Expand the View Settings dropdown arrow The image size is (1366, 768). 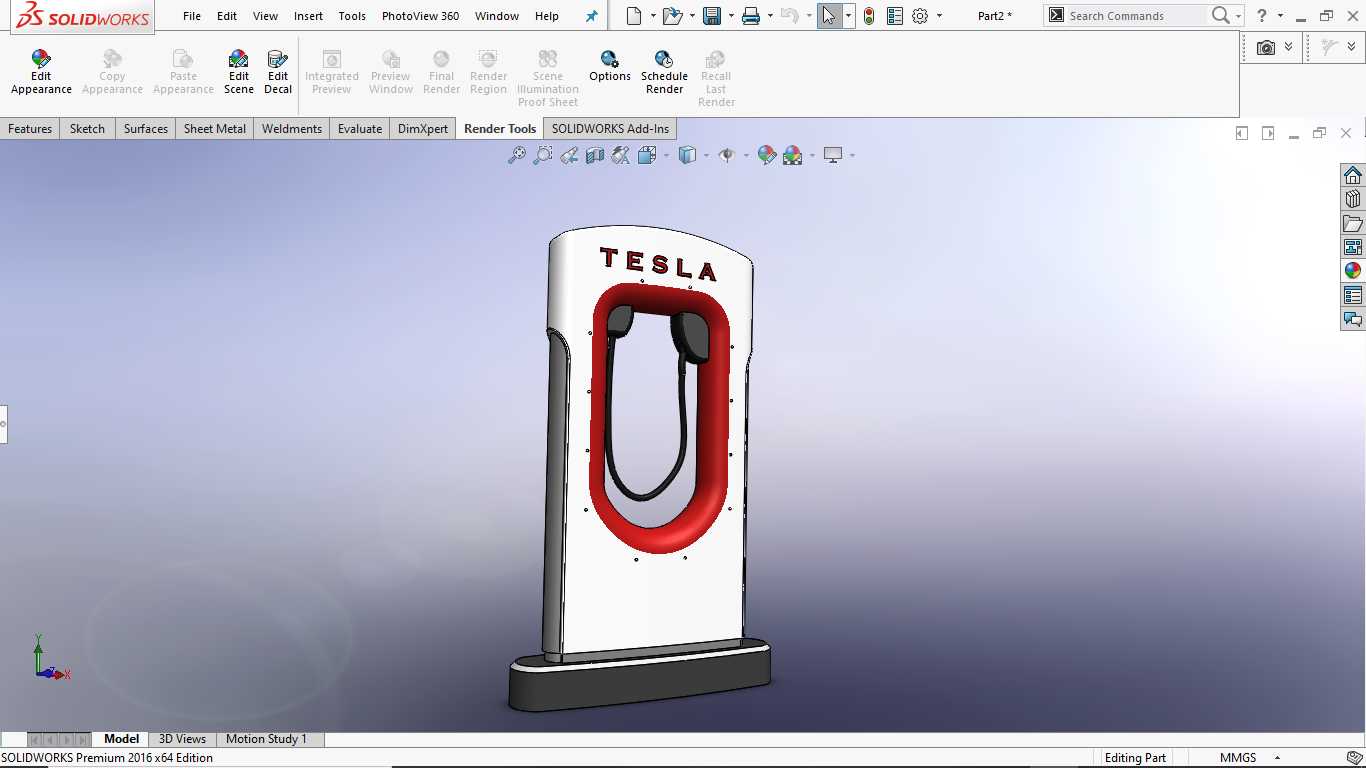852,155
